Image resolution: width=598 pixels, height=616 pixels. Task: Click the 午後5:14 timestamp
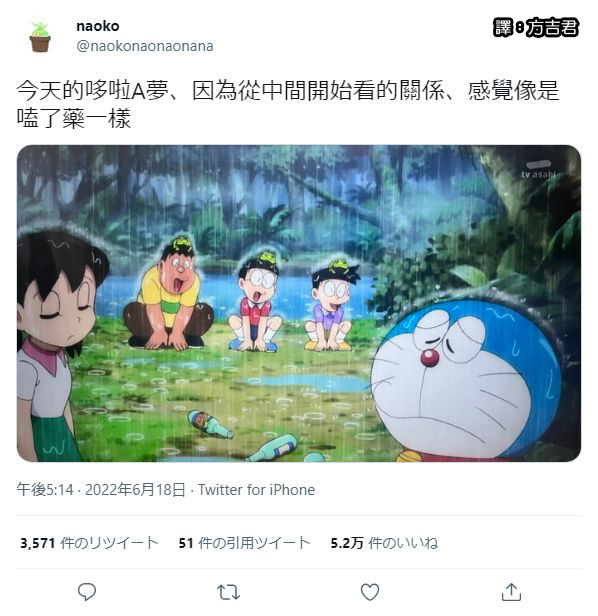(x=45, y=490)
